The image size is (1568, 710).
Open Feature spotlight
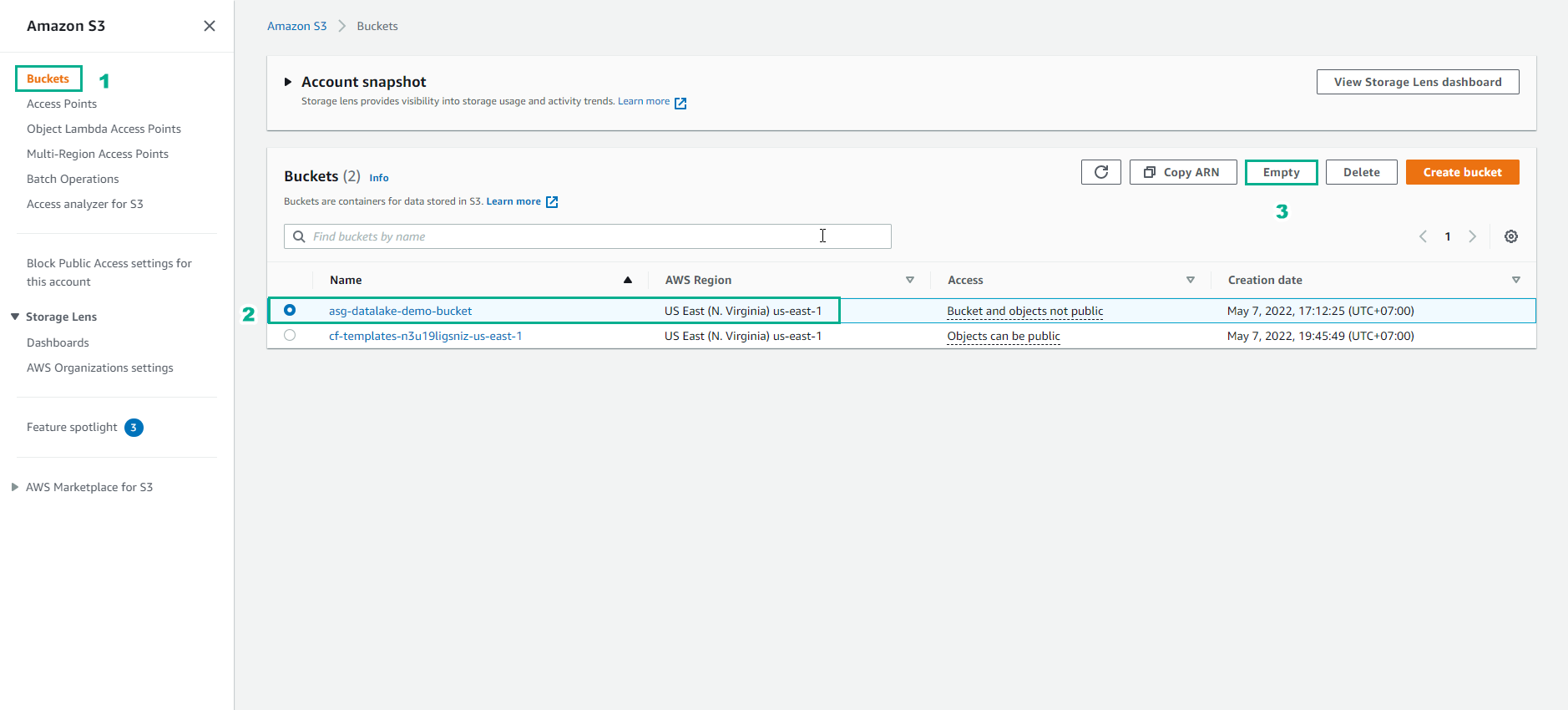(72, 427)
